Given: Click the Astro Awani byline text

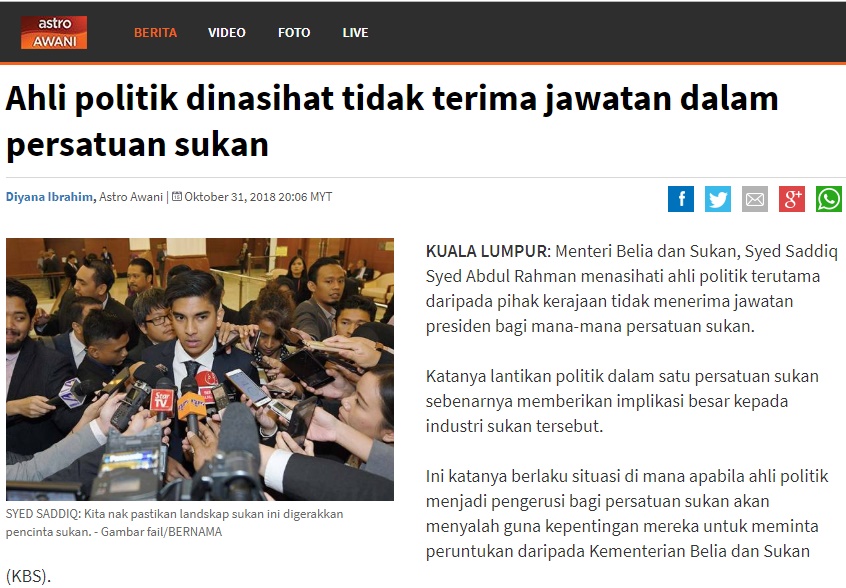Looking at the screenshot, I should click(x=131, y=197).
